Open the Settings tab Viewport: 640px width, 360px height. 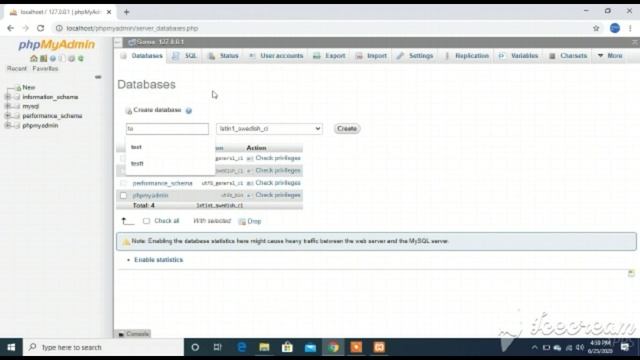(x=415, y=56)
